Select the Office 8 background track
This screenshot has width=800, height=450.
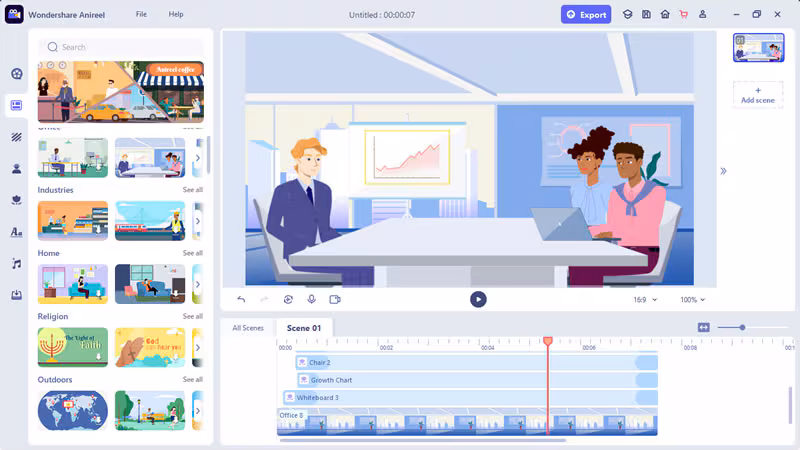(467, 421)
